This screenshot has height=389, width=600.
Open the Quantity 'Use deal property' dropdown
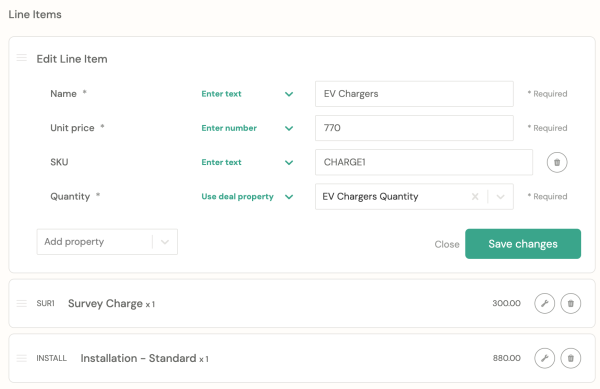[247, 197]
